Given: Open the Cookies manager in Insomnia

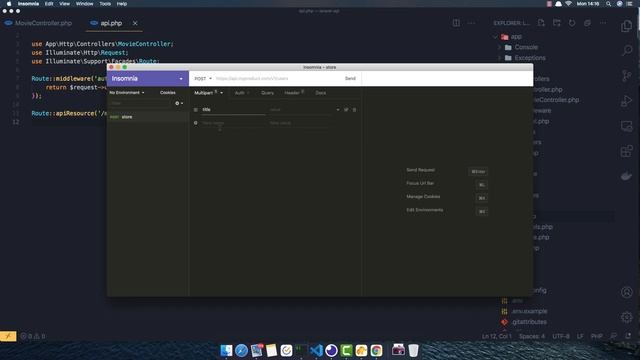Looking at the screenshot, I should click(168, 93).
